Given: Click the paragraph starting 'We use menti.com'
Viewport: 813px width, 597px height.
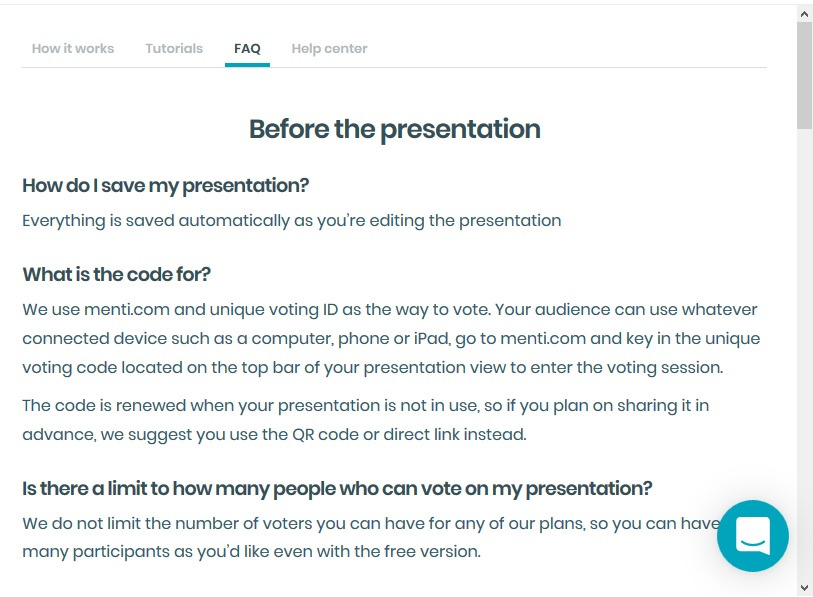Looking at the screenshot, I should click(x=390, y=338).
